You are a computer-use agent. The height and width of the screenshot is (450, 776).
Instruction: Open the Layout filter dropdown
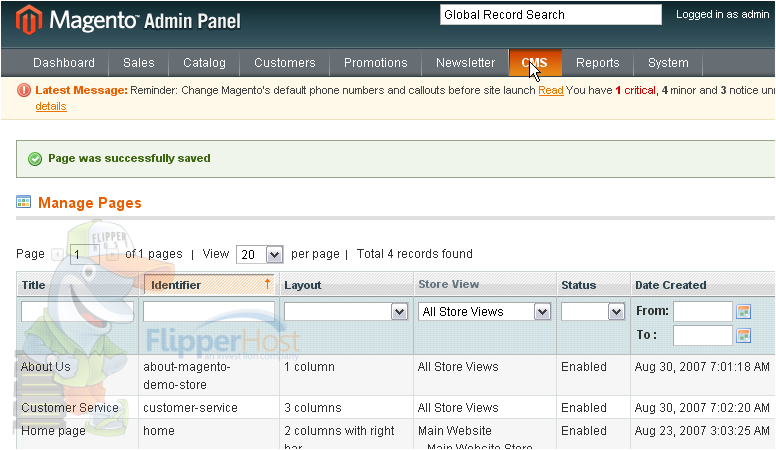346,312
